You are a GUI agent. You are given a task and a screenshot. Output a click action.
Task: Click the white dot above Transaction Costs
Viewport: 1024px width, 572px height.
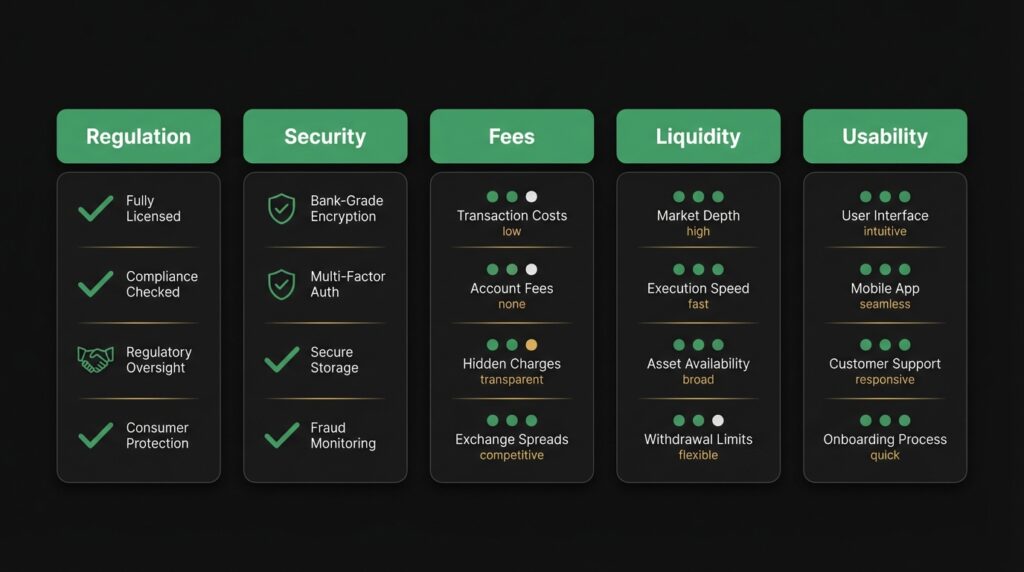[x=531, y=197]
